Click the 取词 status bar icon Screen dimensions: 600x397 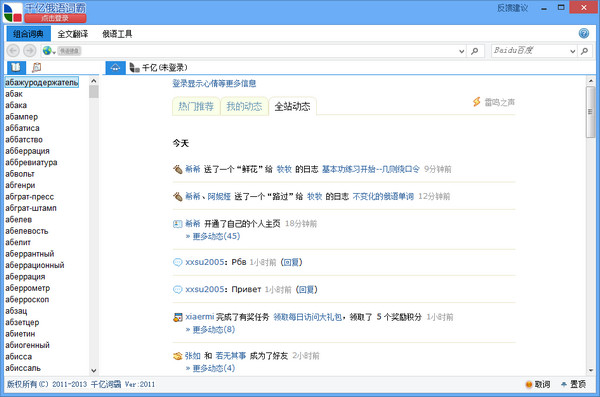tap(529, 384)
